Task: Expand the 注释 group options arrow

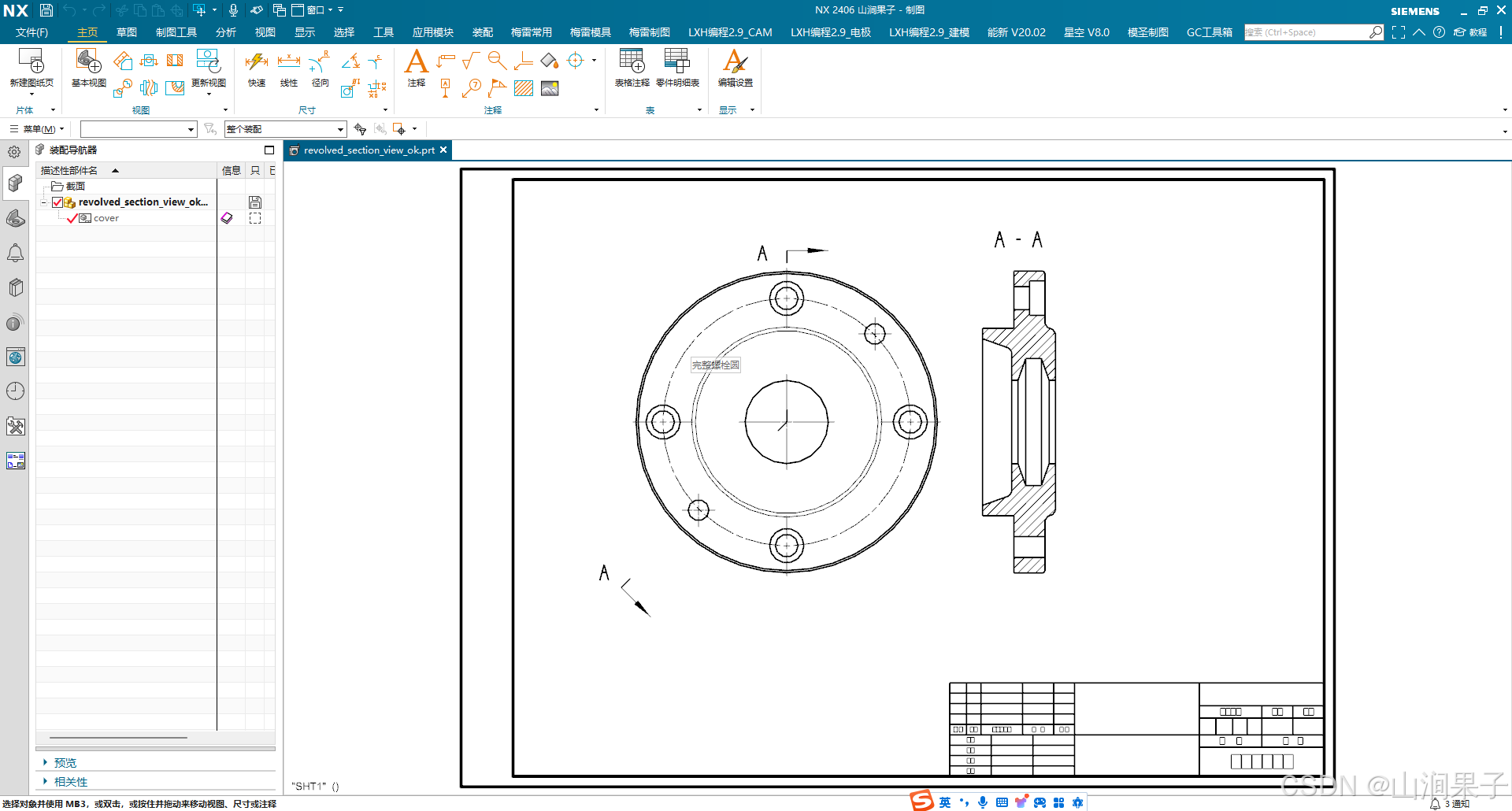Action: (596, 110)
